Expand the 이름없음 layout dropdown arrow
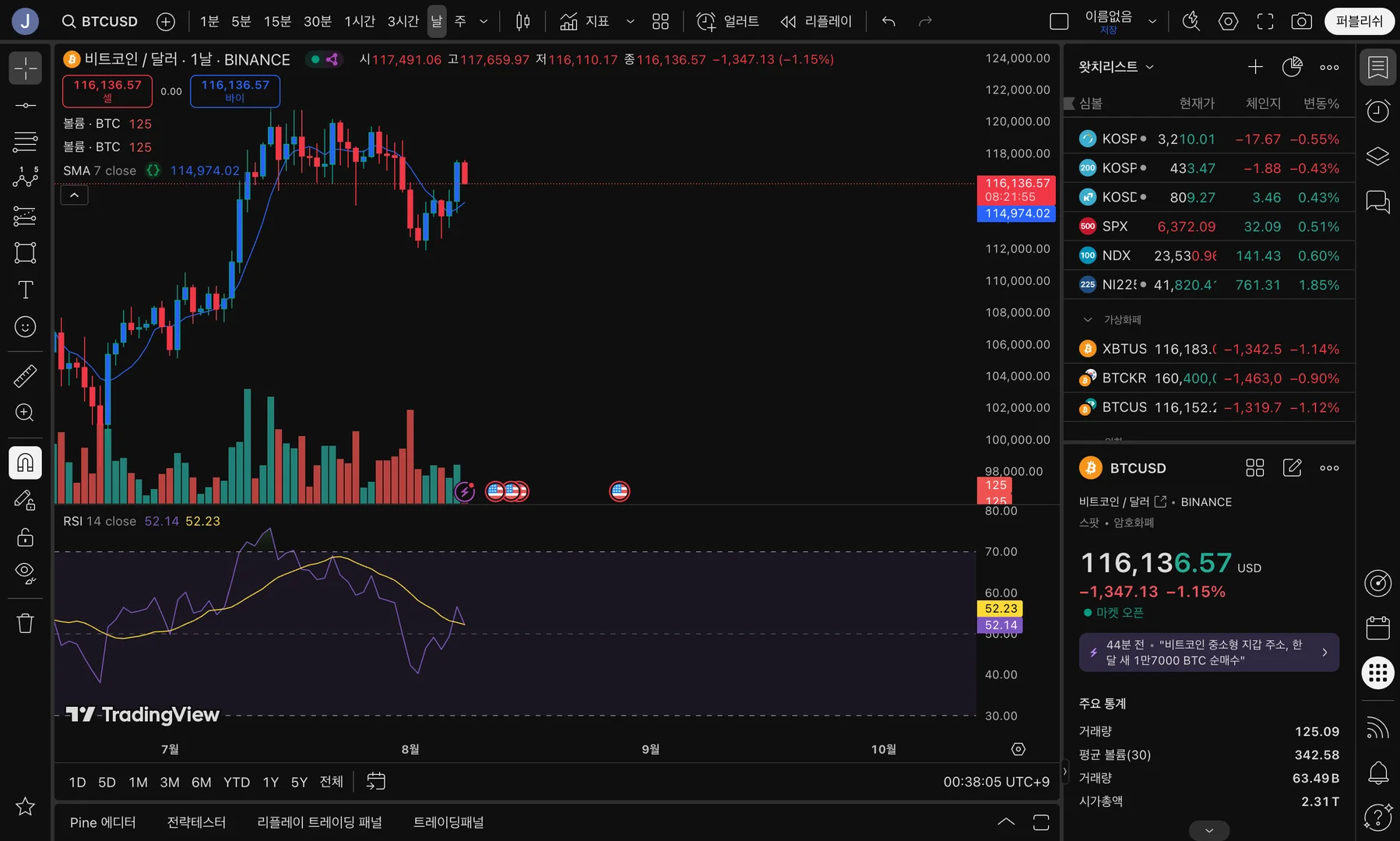 tap(1152, 21)
